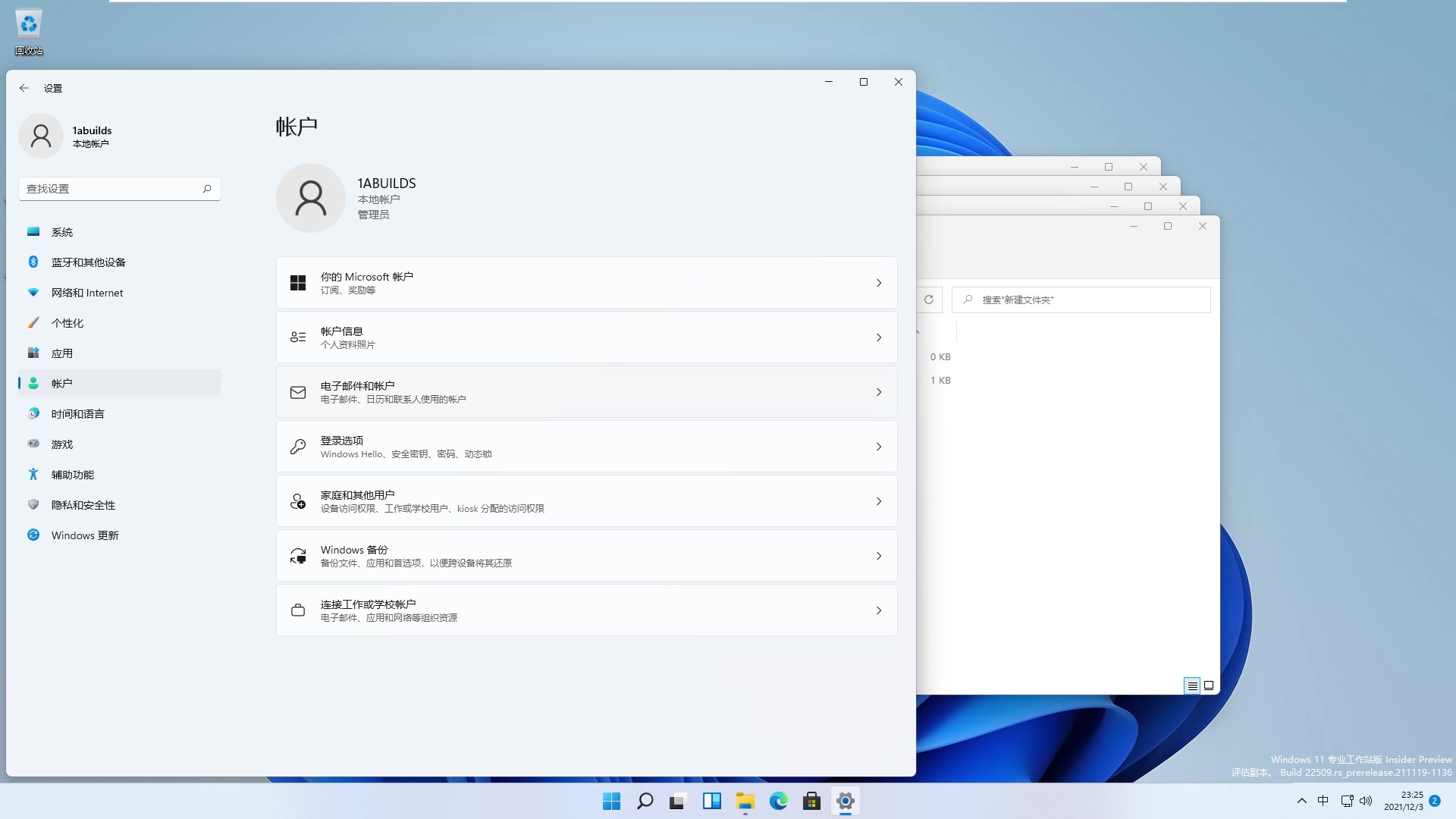
Task: Switch File Explorer to large icons view
Action: click(x=1209, y=686)
